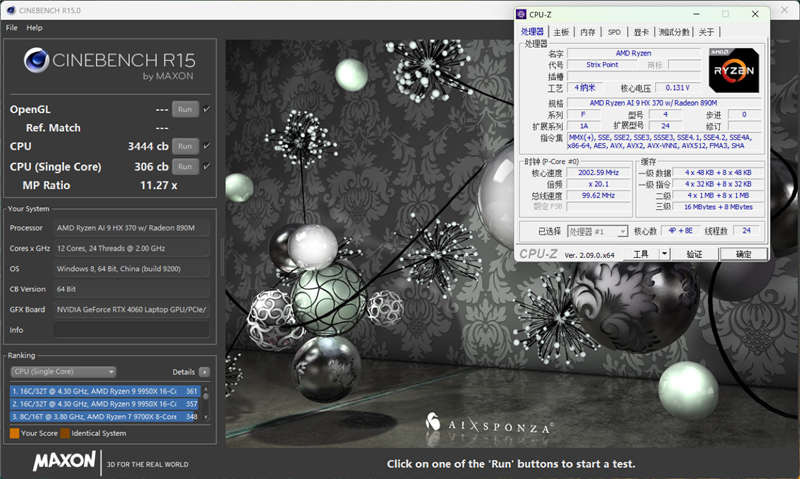Switch to the 关于 tab in CPU-Z
Screen dimensions: 800x479
tap(707, 32)
